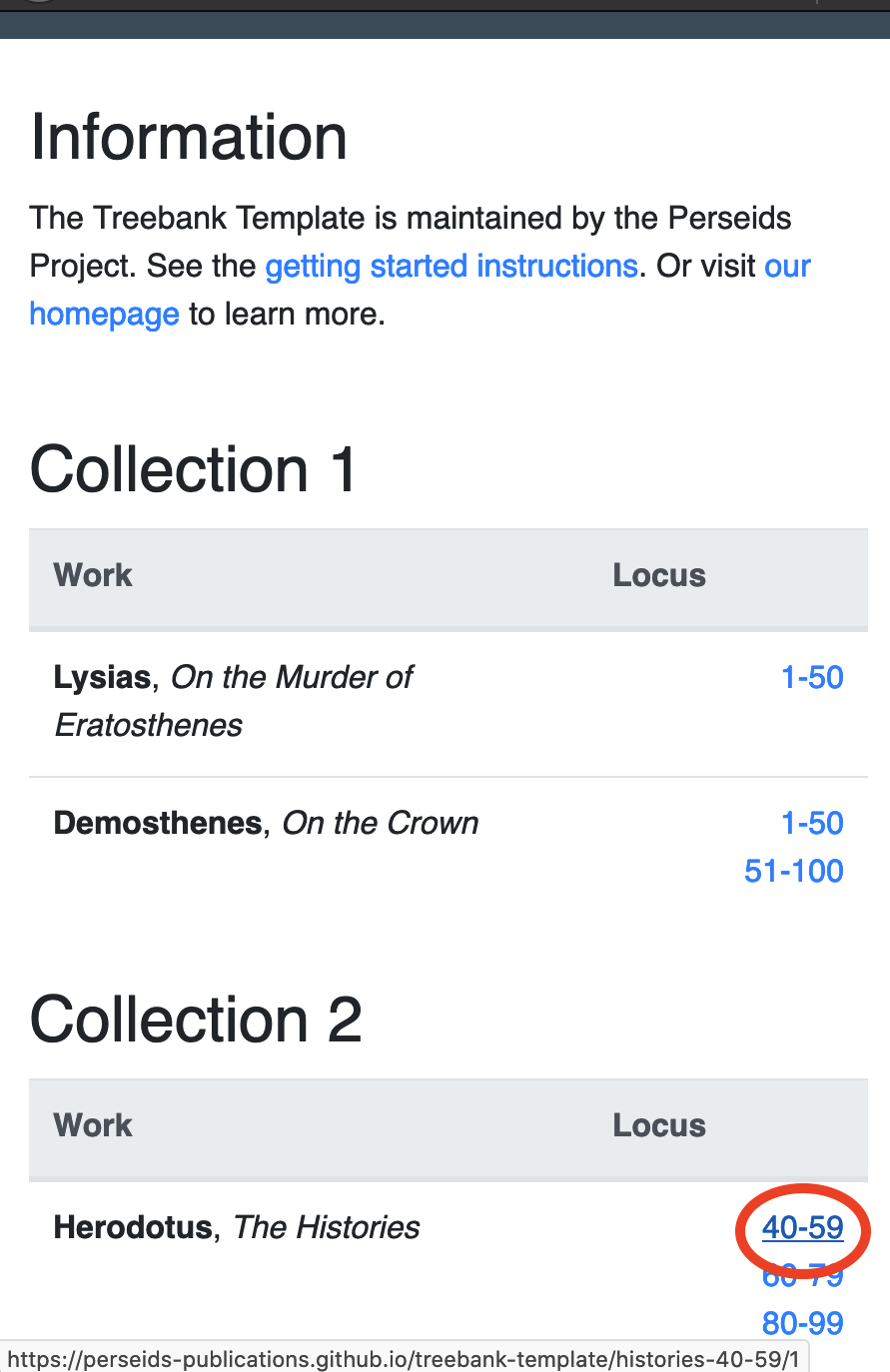Click the Collection 2 heading
Image resolution: width=890 pixels, height=1372 pixels.
[196, 1020]
